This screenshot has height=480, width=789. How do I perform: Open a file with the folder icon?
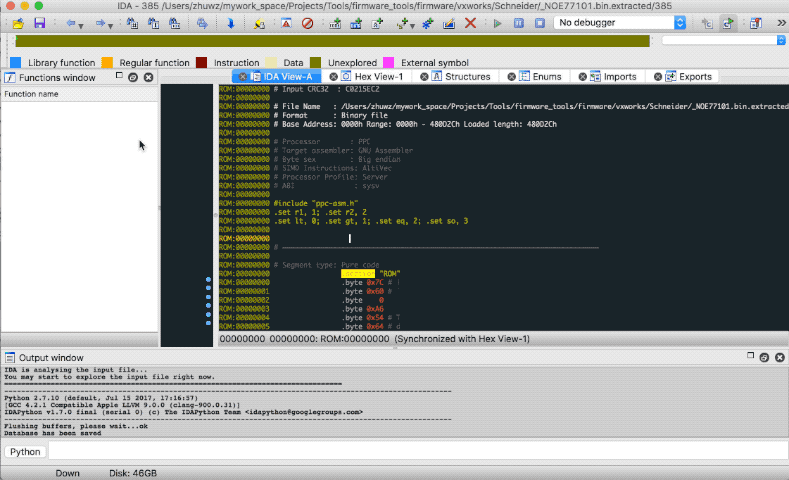coord(18,23)
